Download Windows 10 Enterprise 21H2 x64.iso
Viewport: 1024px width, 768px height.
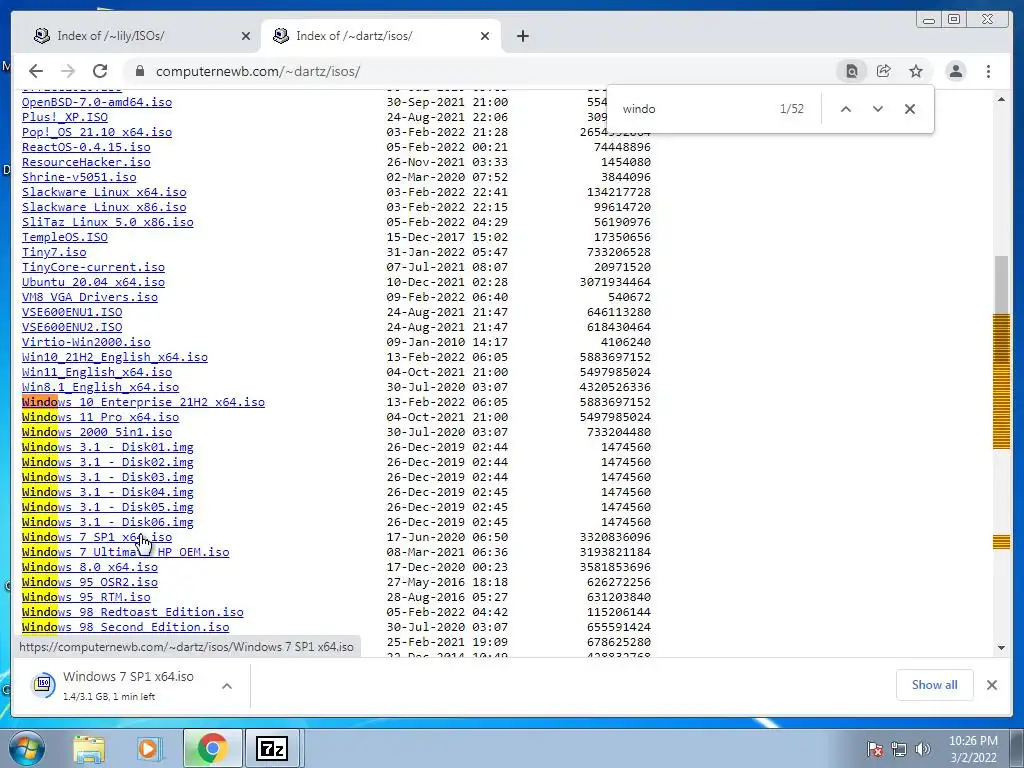click(143, 403)
